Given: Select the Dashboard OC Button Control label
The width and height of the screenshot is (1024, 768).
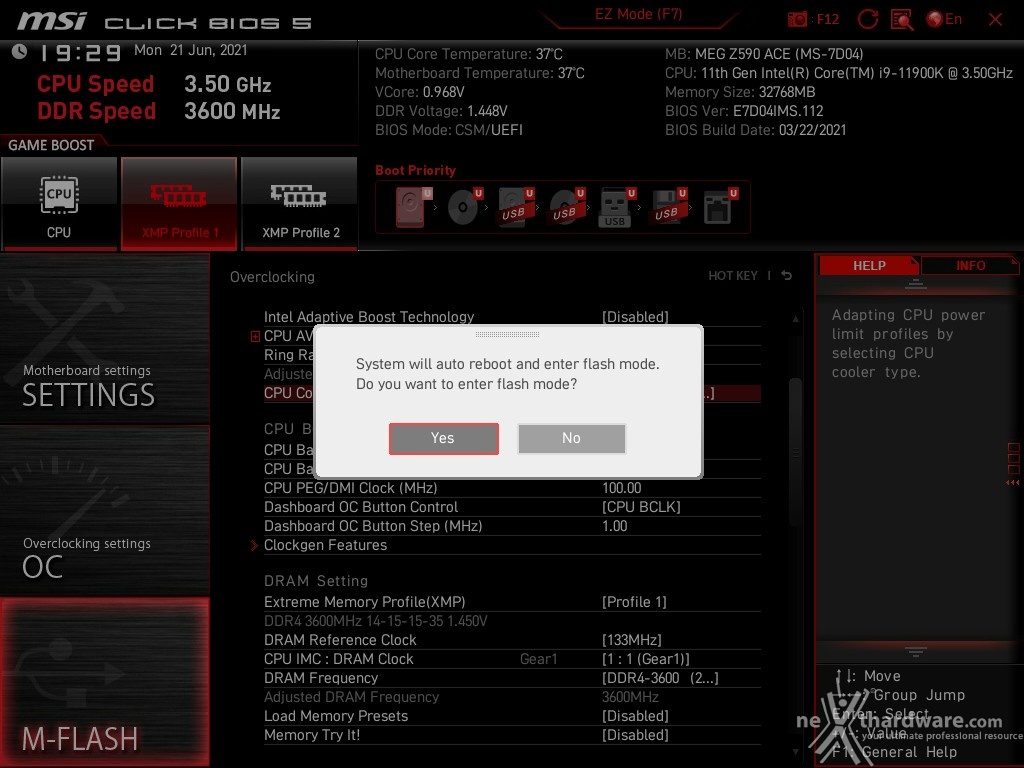Looking at the screenshot, I should tap(360, 507).
